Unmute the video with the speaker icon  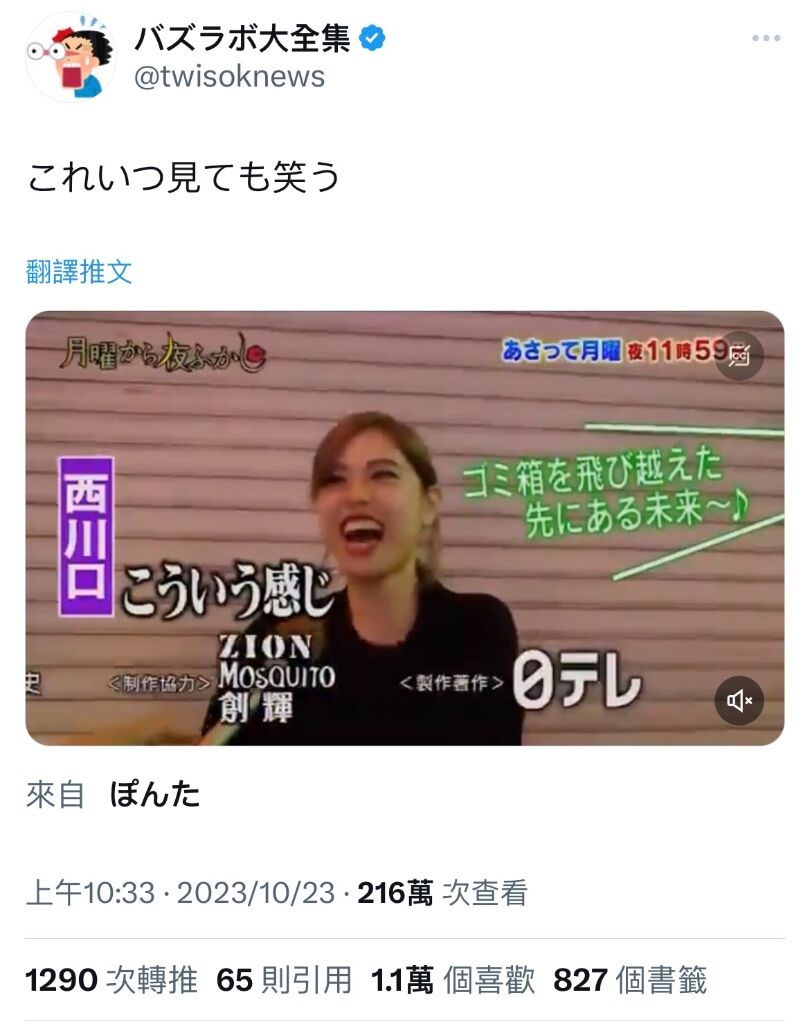pos(739,701)
